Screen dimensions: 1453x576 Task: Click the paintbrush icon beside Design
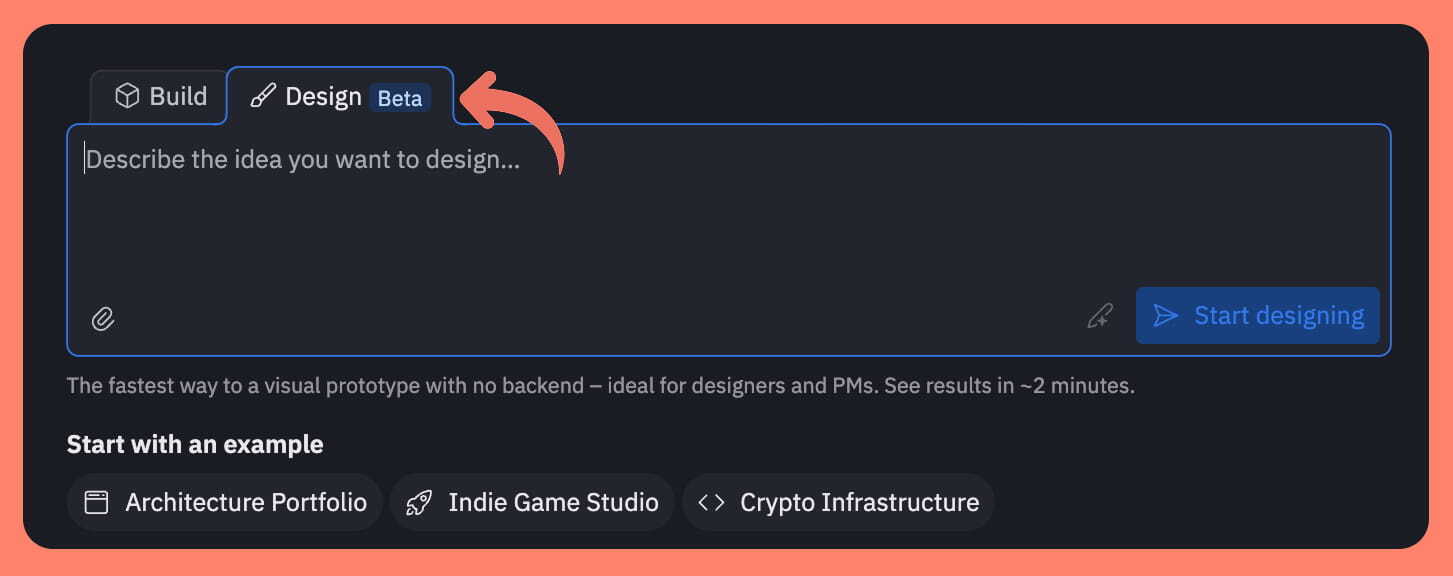pos(263,97)
